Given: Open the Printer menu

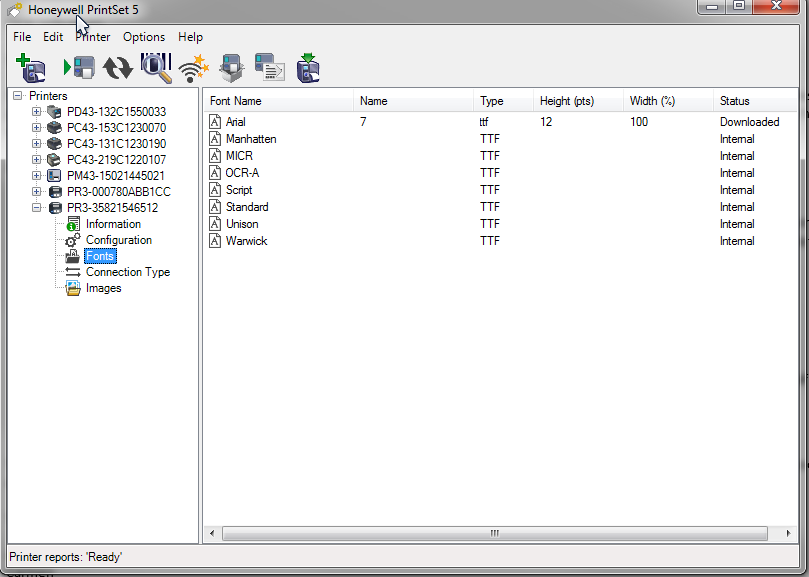Looking at the screenshot, I should [x=93, y=37].
